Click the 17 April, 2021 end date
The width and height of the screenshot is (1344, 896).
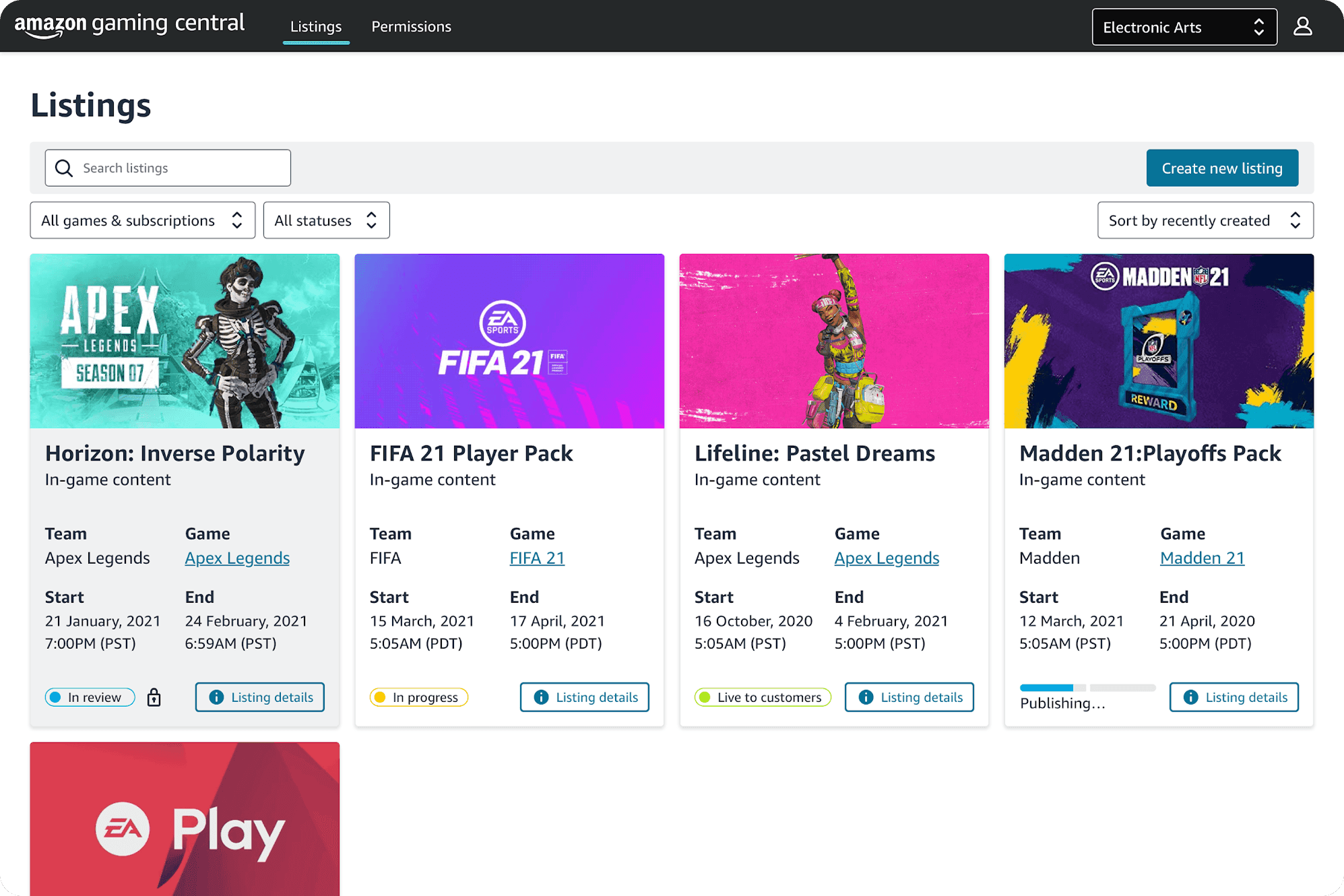pos(557,621)
